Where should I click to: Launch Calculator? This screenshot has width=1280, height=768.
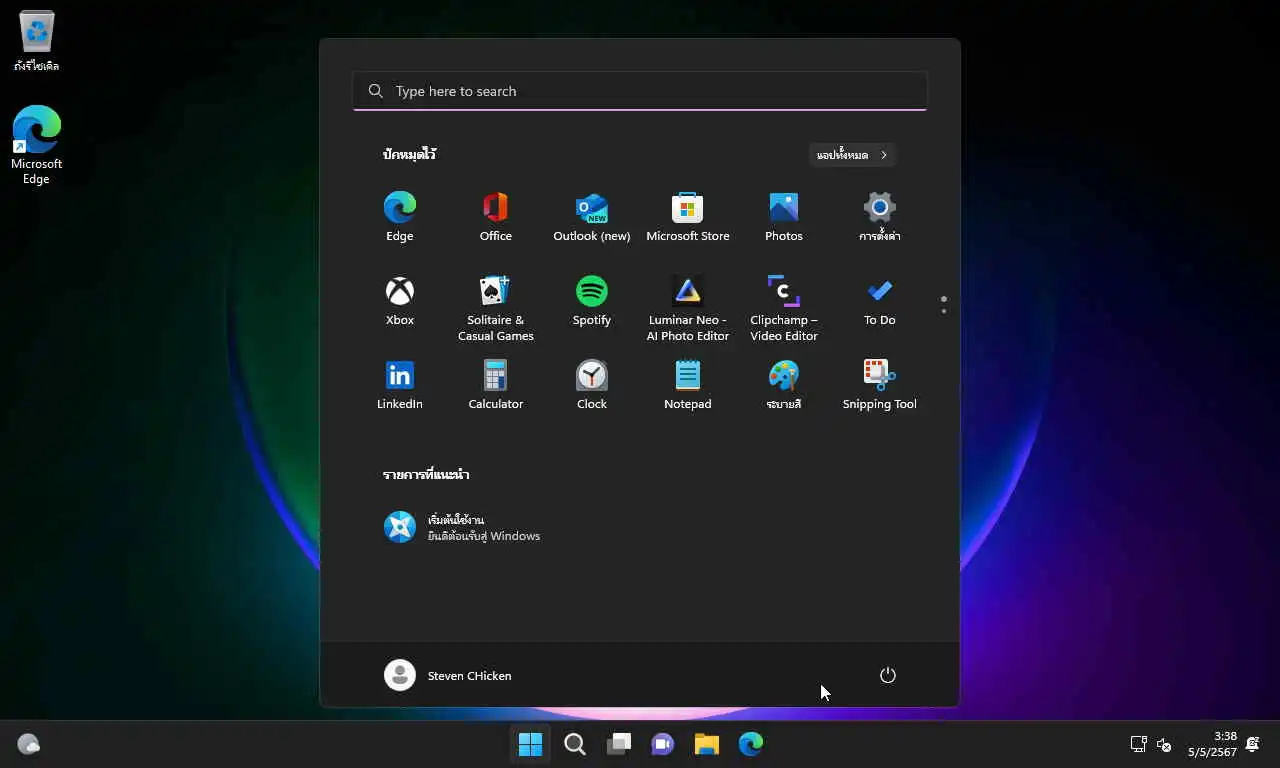point(495,385)
